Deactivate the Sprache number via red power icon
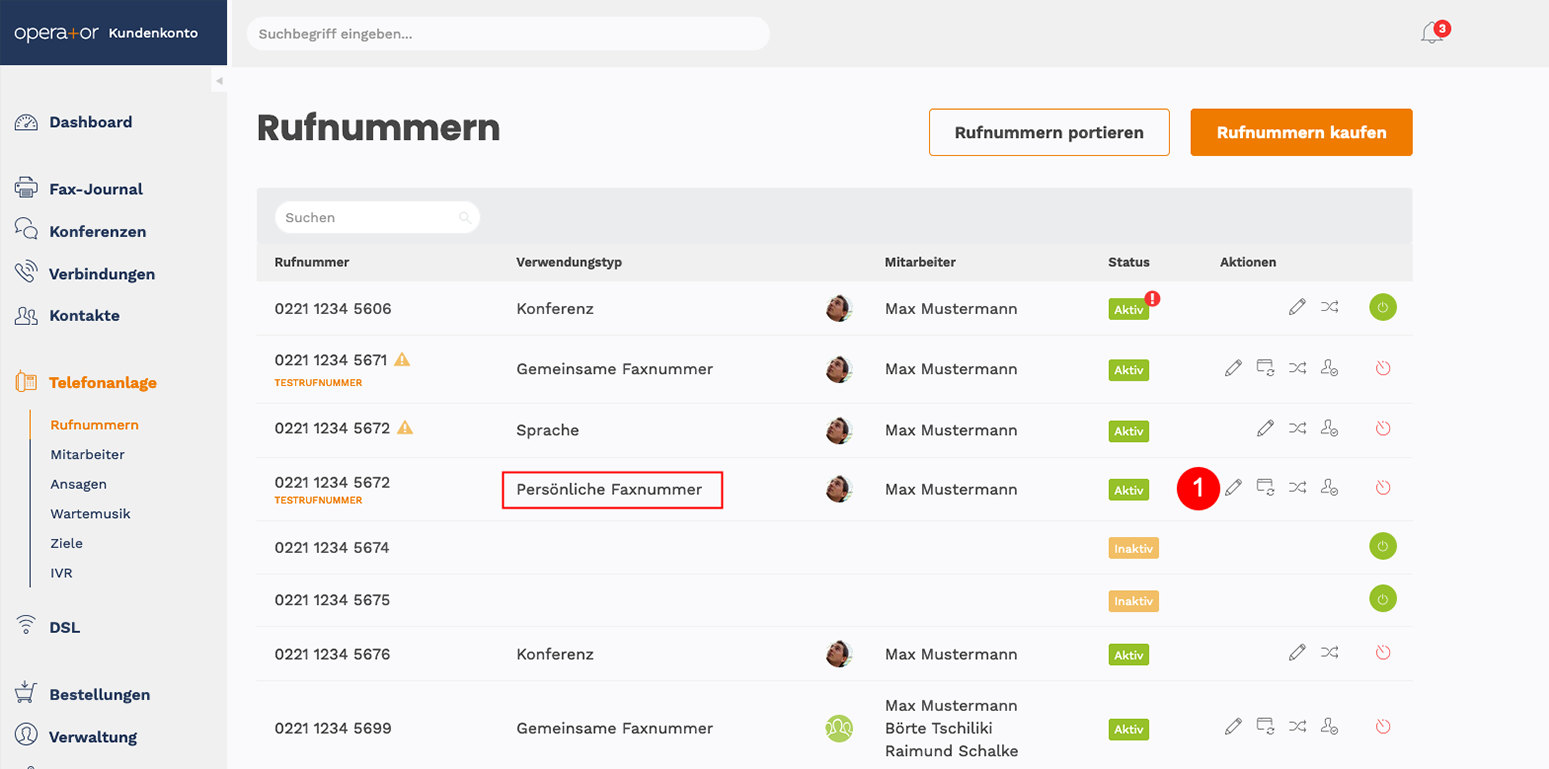 1383,428
